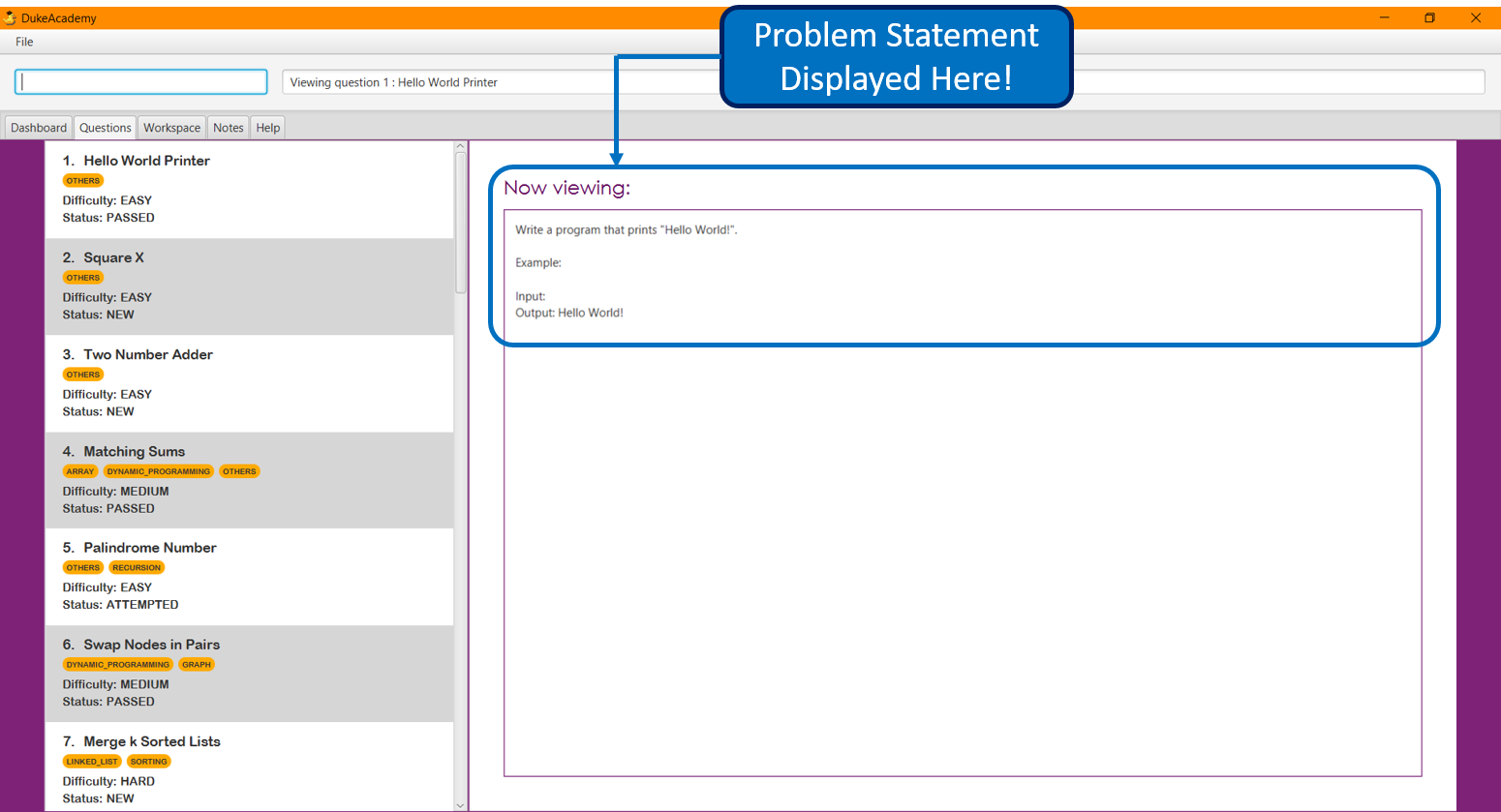Click the DYNAMIC_PROGRAMMING tag under Matching Sums
Screen dimensions: 1501x812
(x=159, y=471)
